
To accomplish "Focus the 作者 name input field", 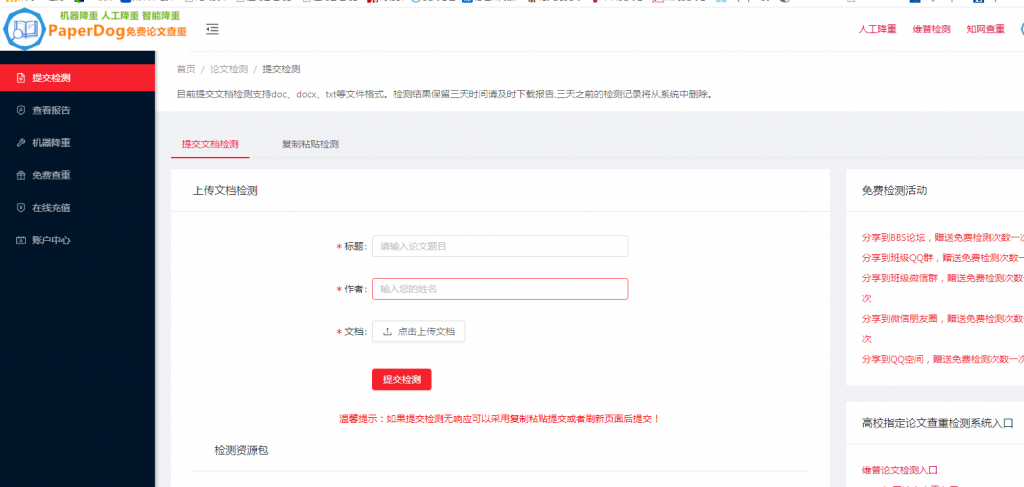I will [500, 289].
